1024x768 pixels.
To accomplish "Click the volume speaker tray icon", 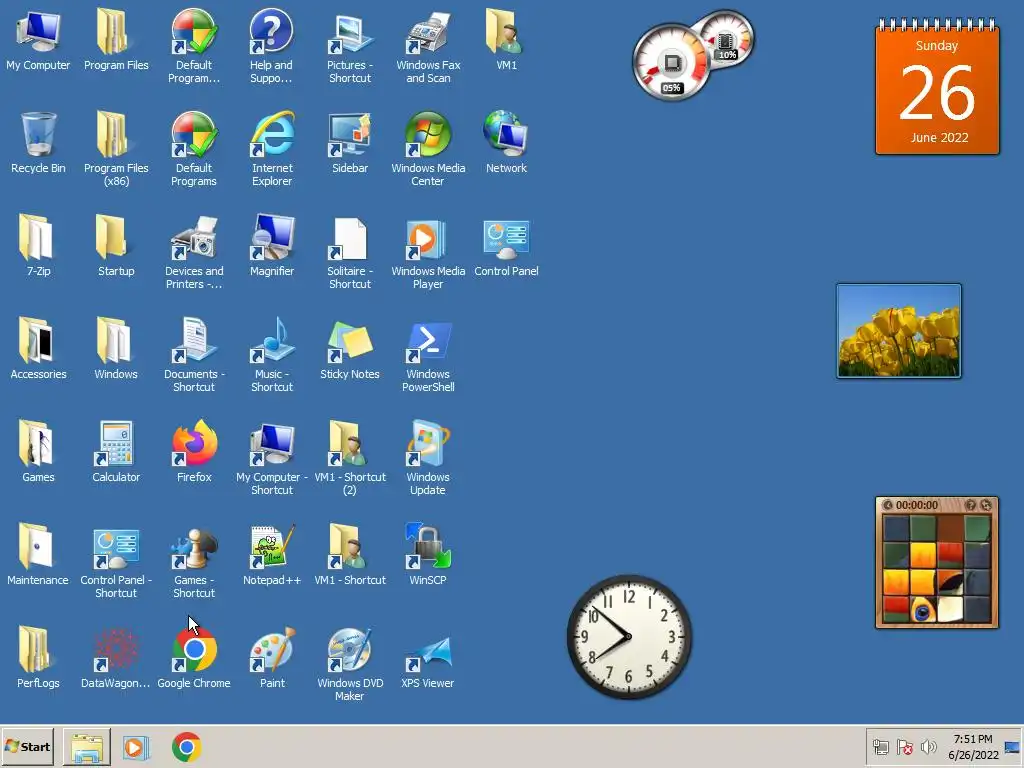I will click(x=928, y=746).
